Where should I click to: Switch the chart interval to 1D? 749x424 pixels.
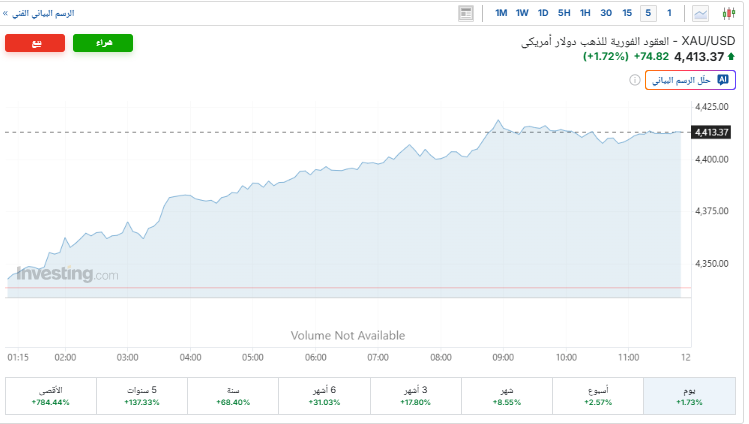point(543,13)
